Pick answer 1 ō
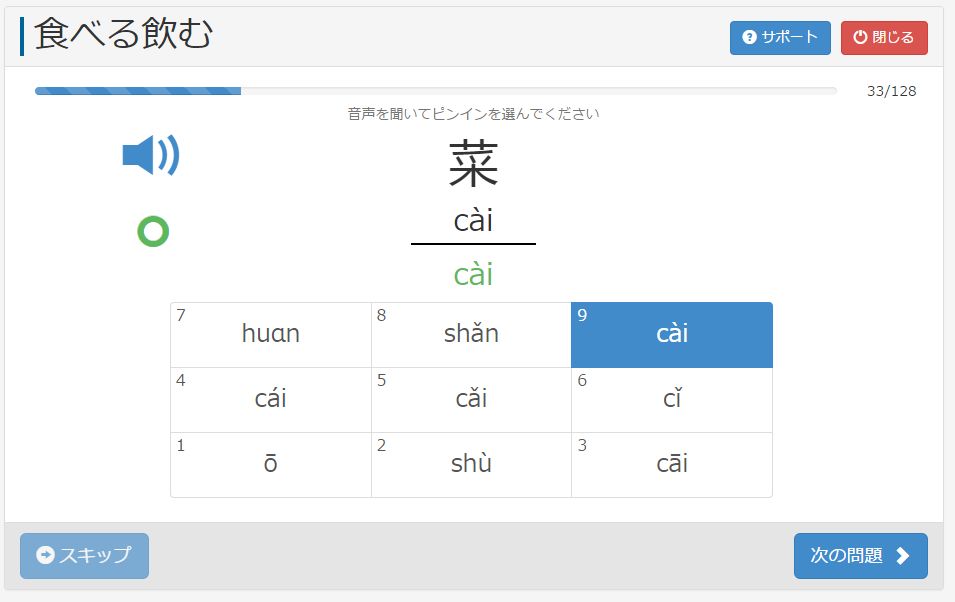The image size is (955, 602). coord(271,465)
